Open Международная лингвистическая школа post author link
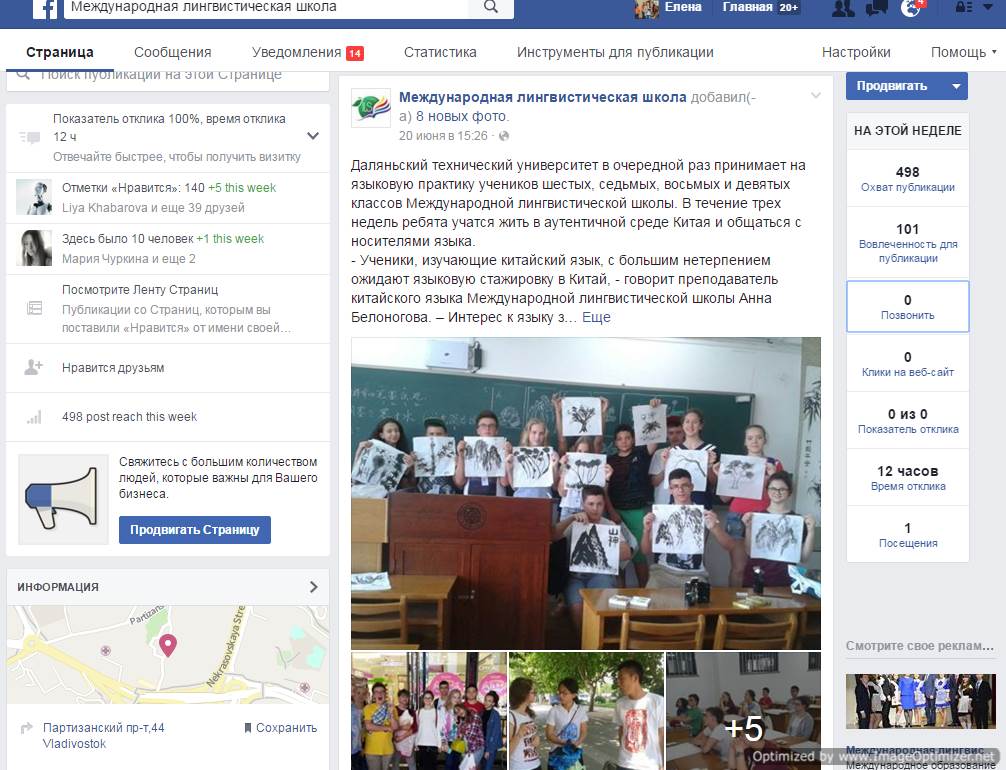1006x770 pixels. [543, 98]
